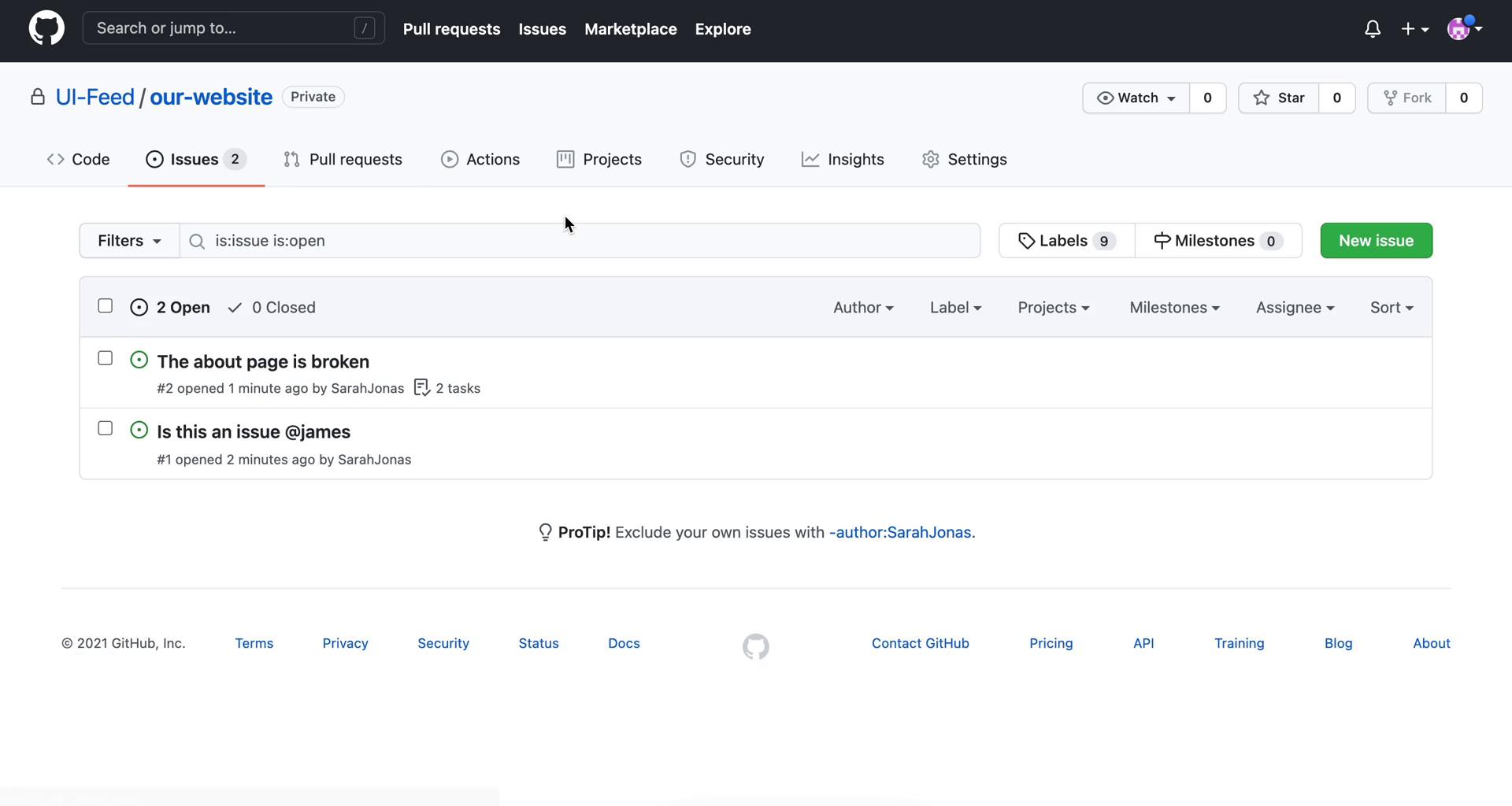
Task: Focus the 'Search or jump to' field
Action: [x=234, y=28]
